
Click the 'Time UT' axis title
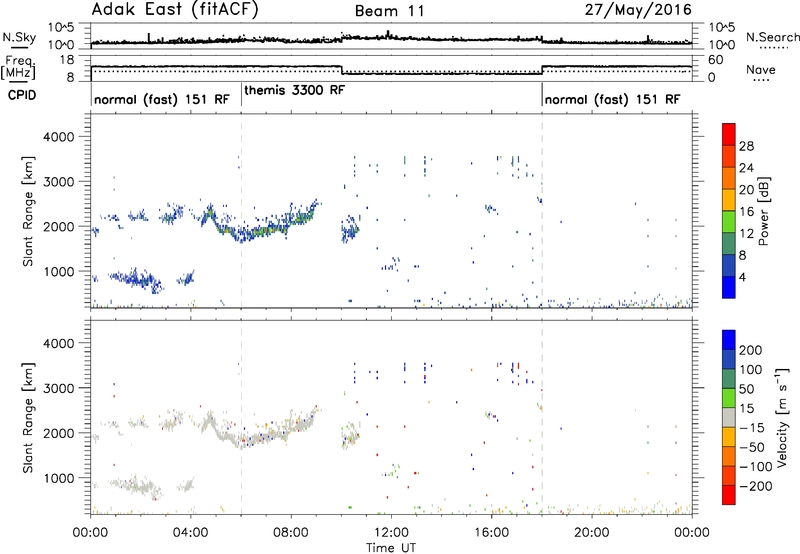point(391,548)
